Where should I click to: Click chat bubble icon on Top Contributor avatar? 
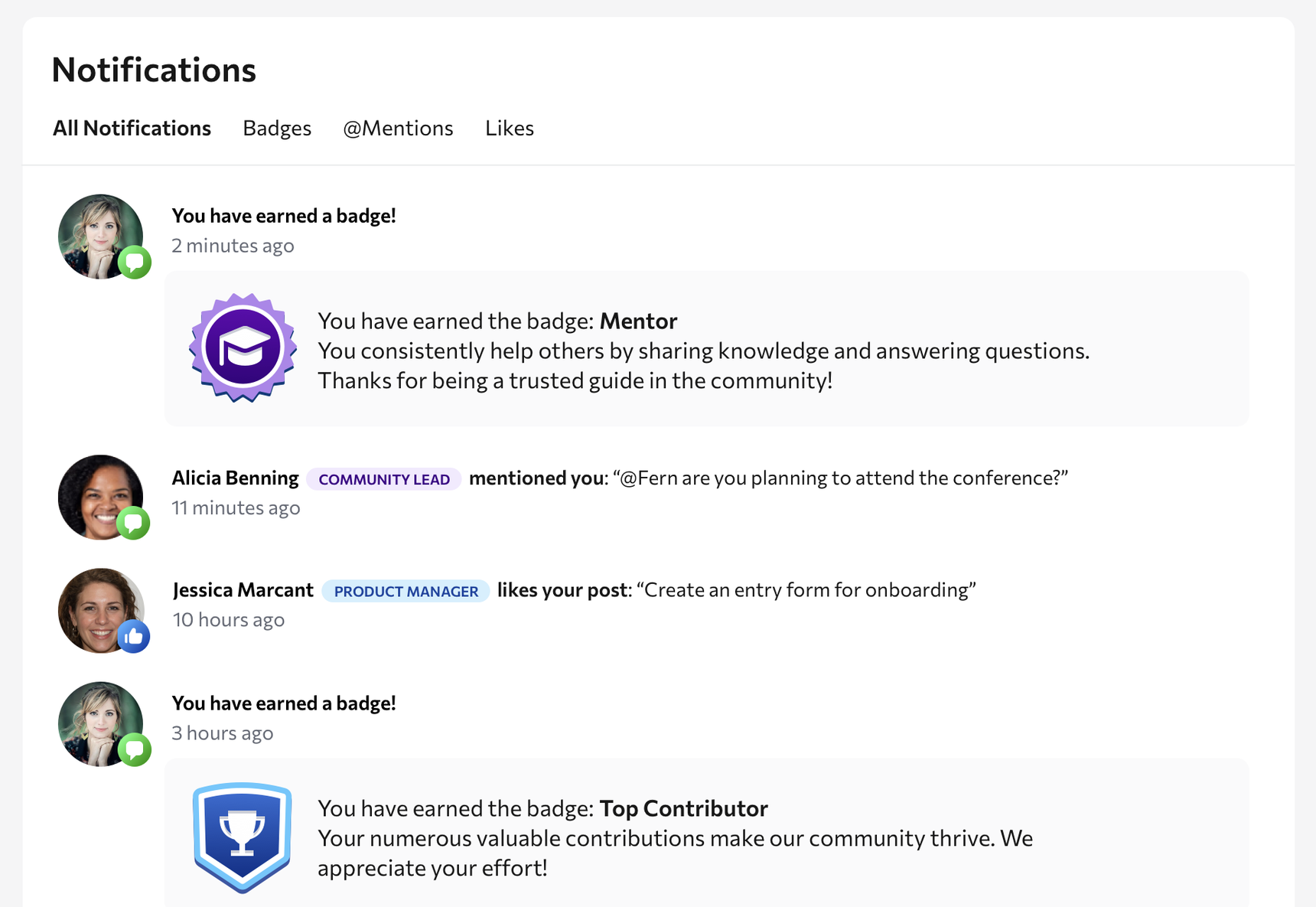135,750
